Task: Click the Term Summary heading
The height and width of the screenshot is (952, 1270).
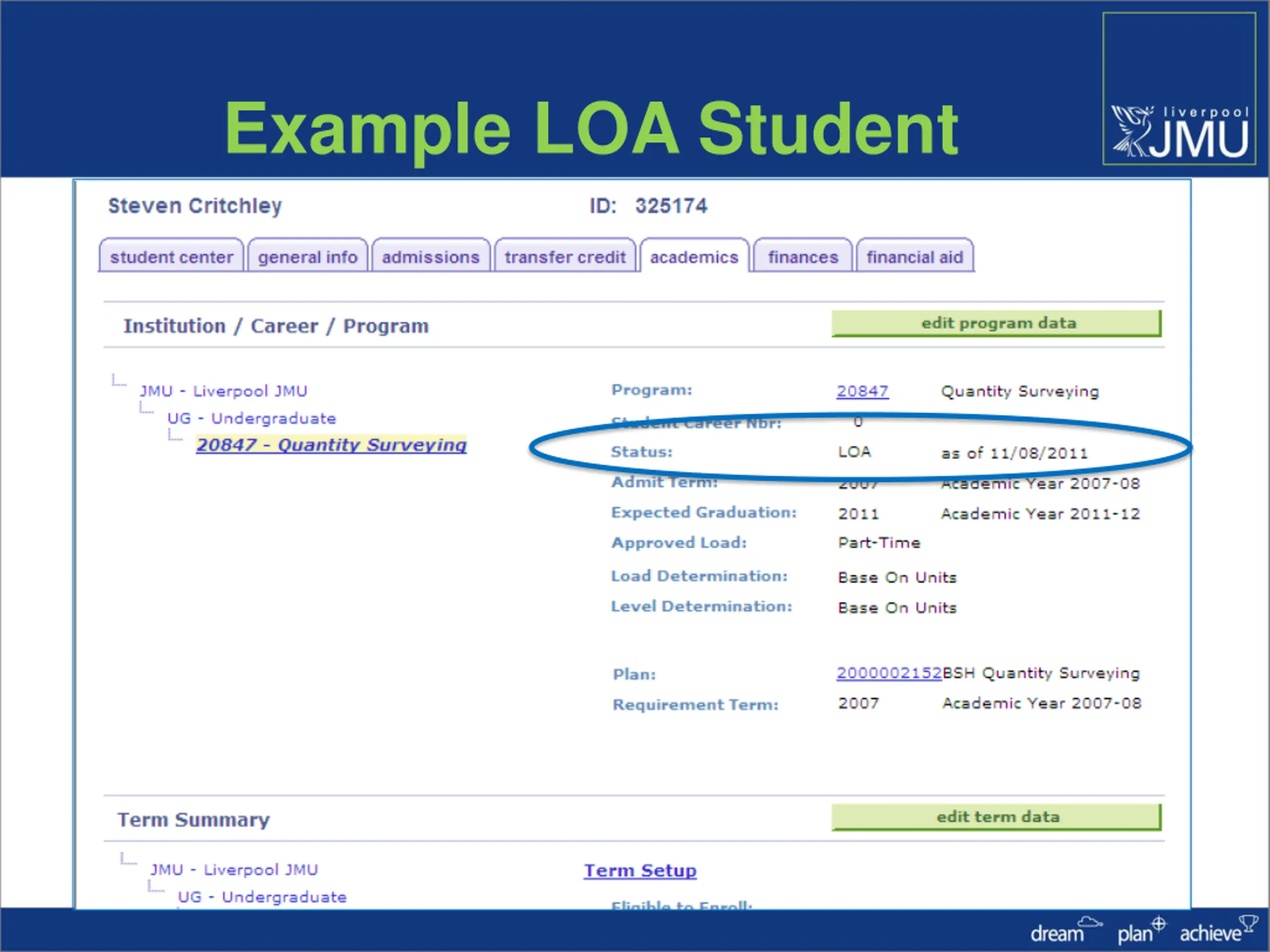Action: (193, 820)
